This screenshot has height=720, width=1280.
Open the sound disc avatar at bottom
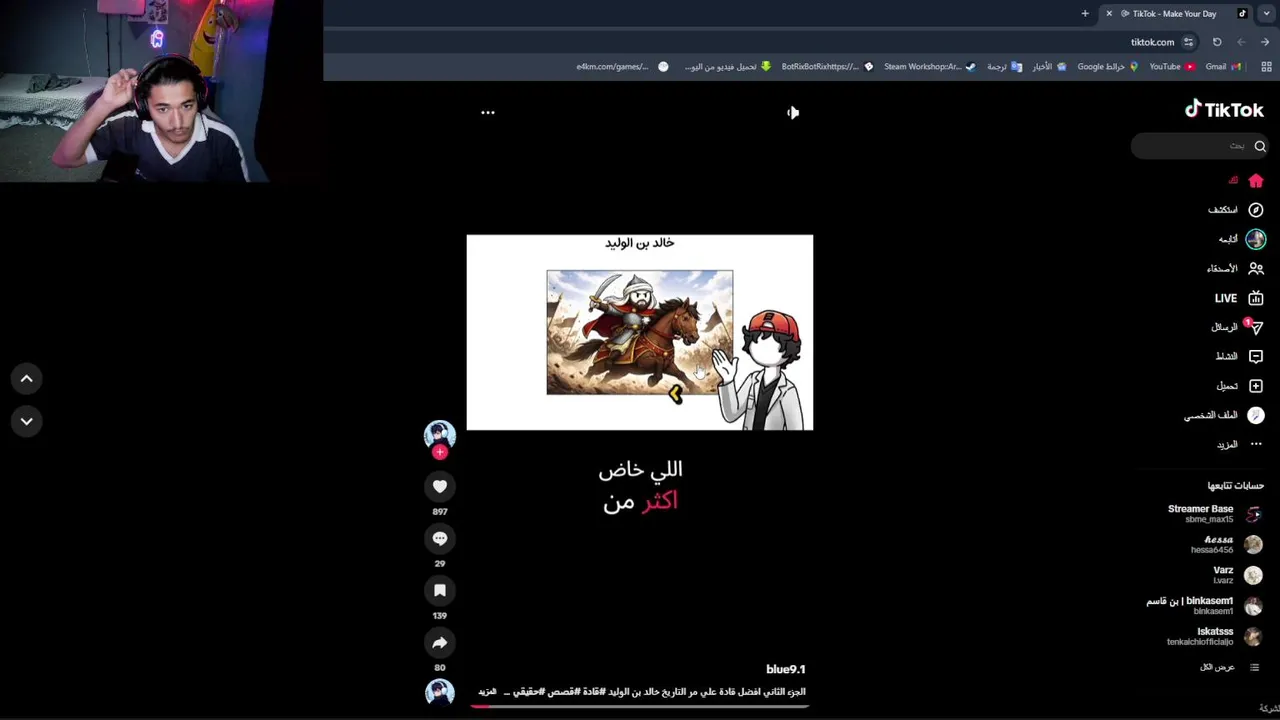tap(440, 692)
